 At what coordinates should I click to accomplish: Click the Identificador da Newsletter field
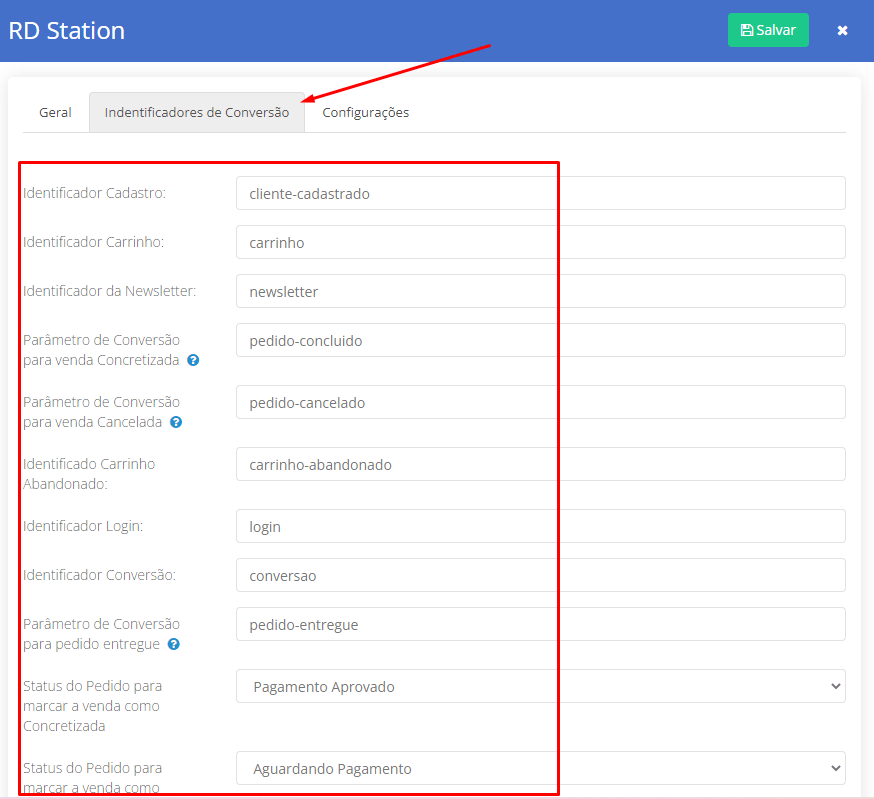(541, 292)
